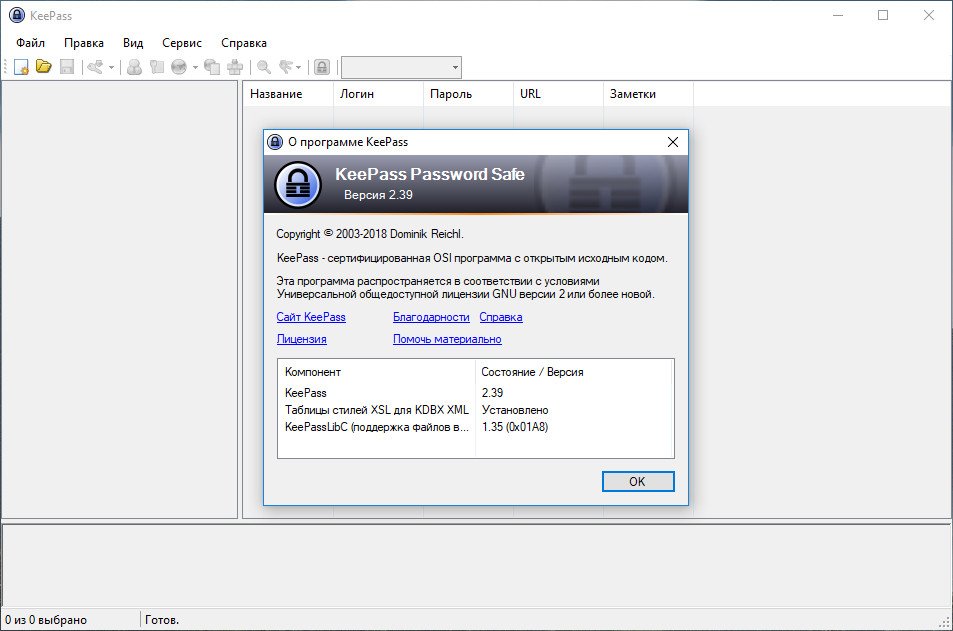Click the Show Entries keys icon

click(286, 67)
